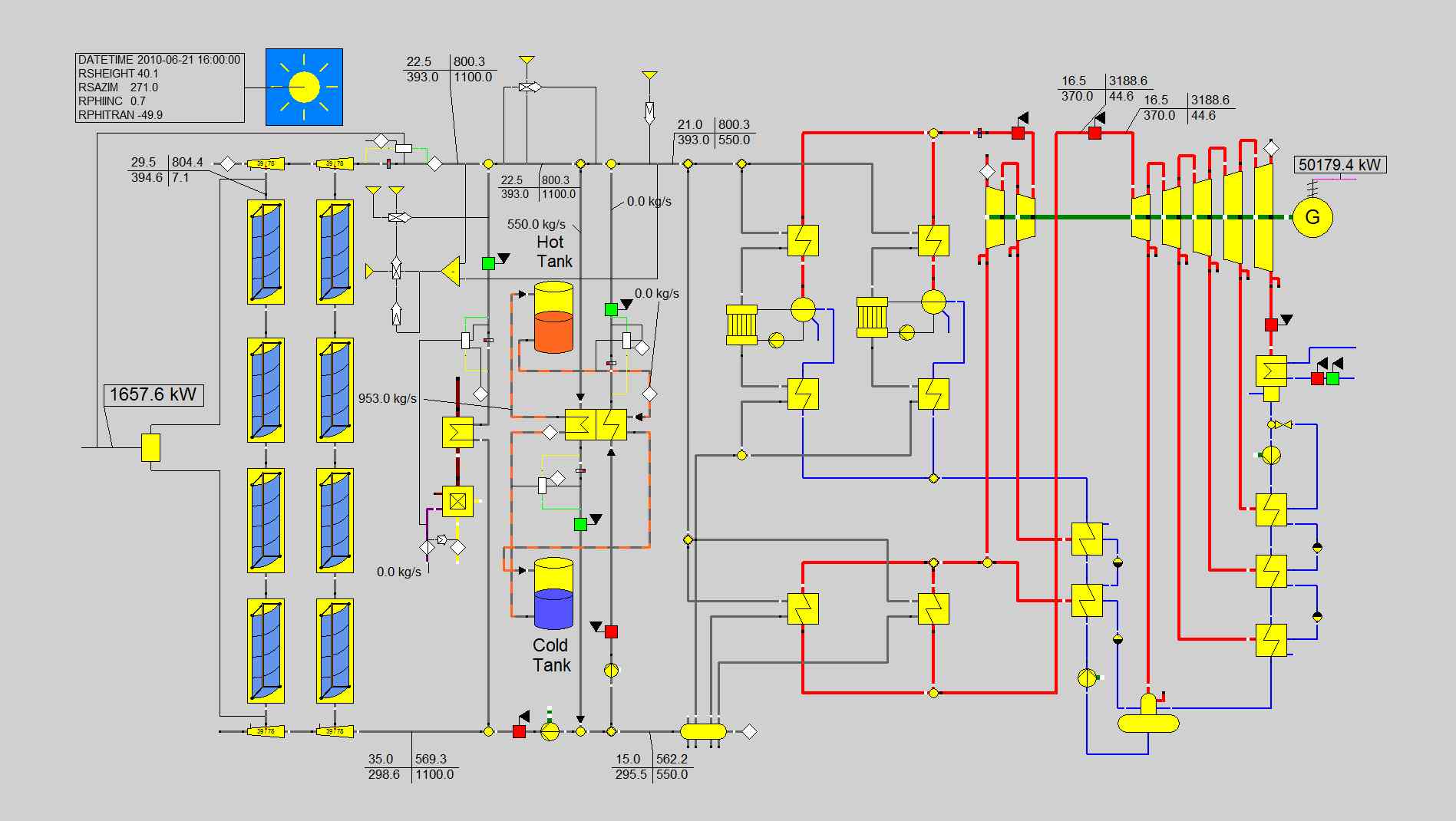
Task: Click the largest low-pressure turbine stage next to generator
Action: point(1263,217)
